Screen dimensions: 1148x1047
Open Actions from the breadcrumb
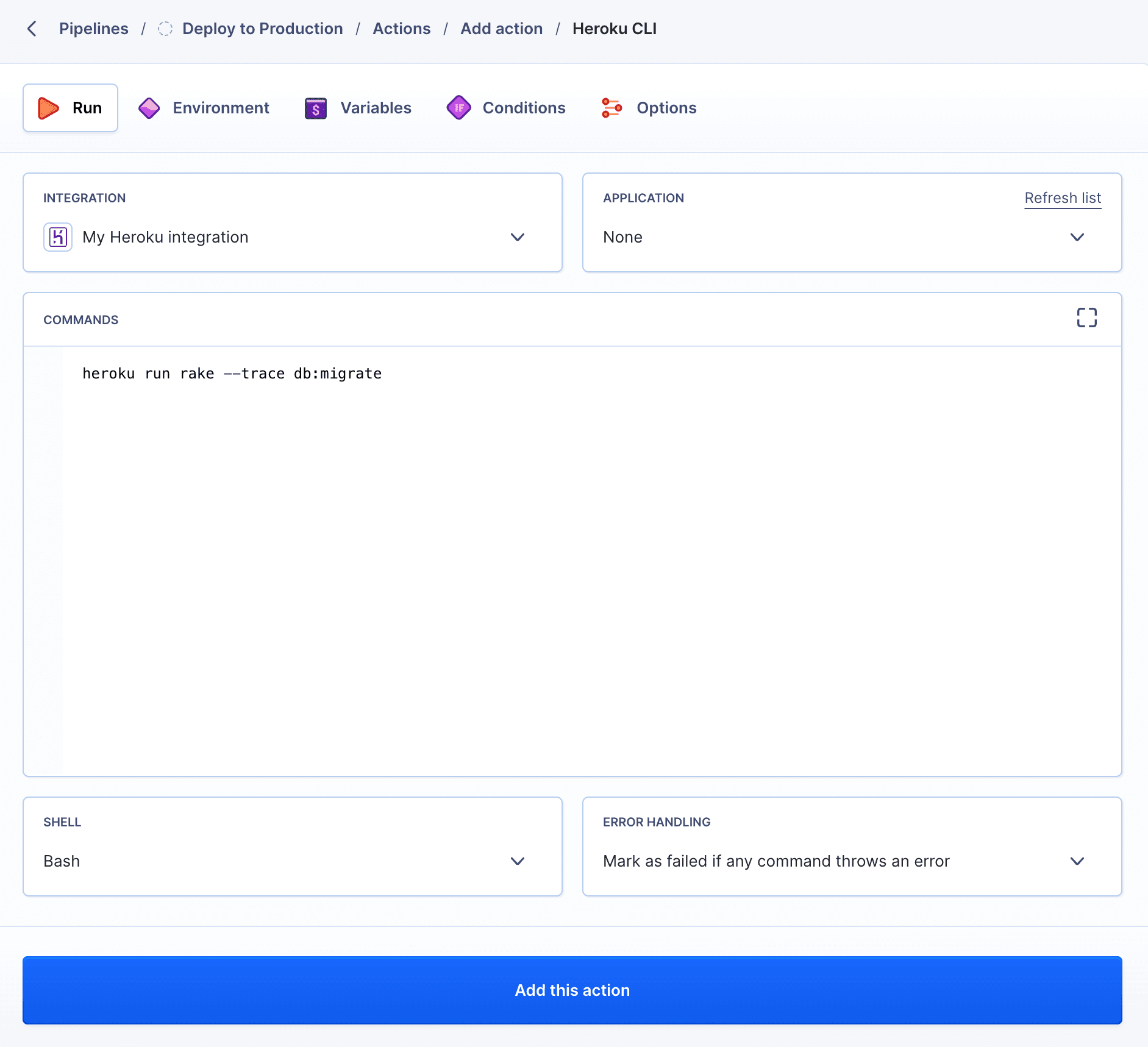coord(401,29)
